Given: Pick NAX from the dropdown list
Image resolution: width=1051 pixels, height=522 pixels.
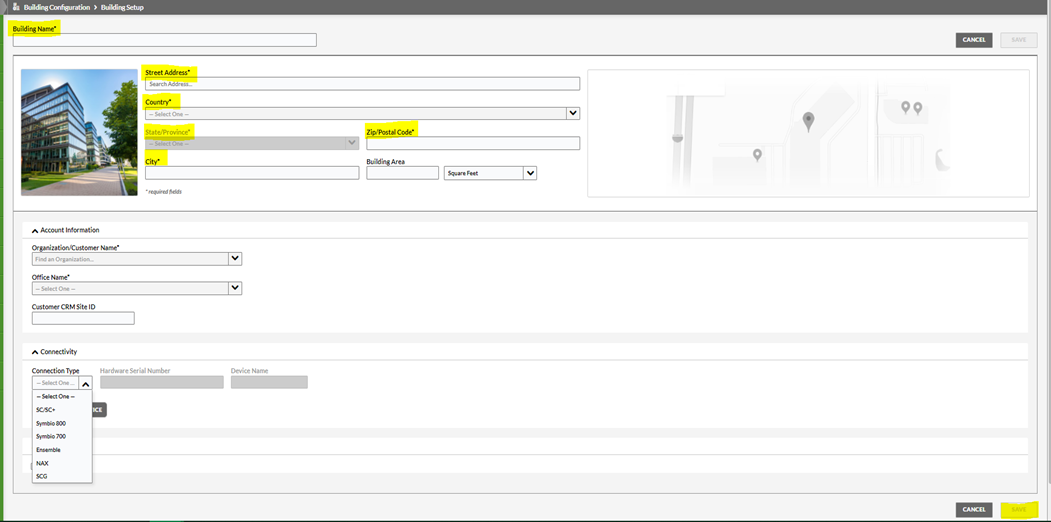Looking at the screenshot, I should coord(42,463).
